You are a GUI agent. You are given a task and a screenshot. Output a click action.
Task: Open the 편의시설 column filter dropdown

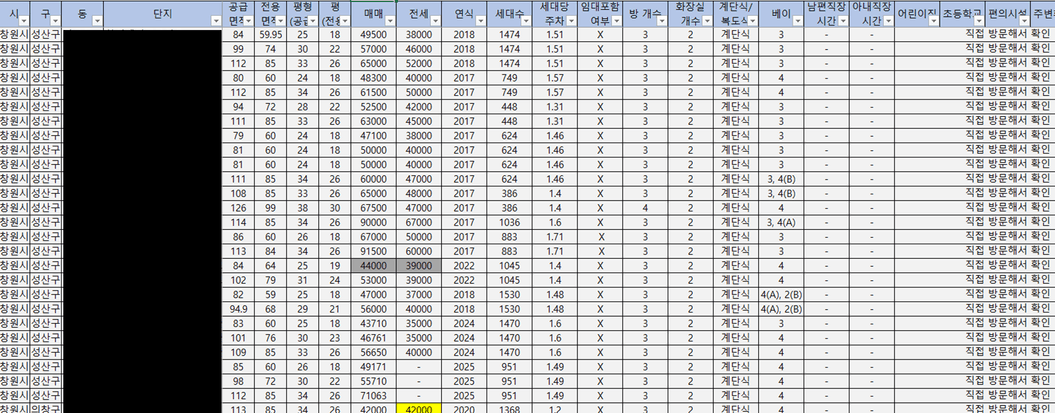click(1023, 22)
